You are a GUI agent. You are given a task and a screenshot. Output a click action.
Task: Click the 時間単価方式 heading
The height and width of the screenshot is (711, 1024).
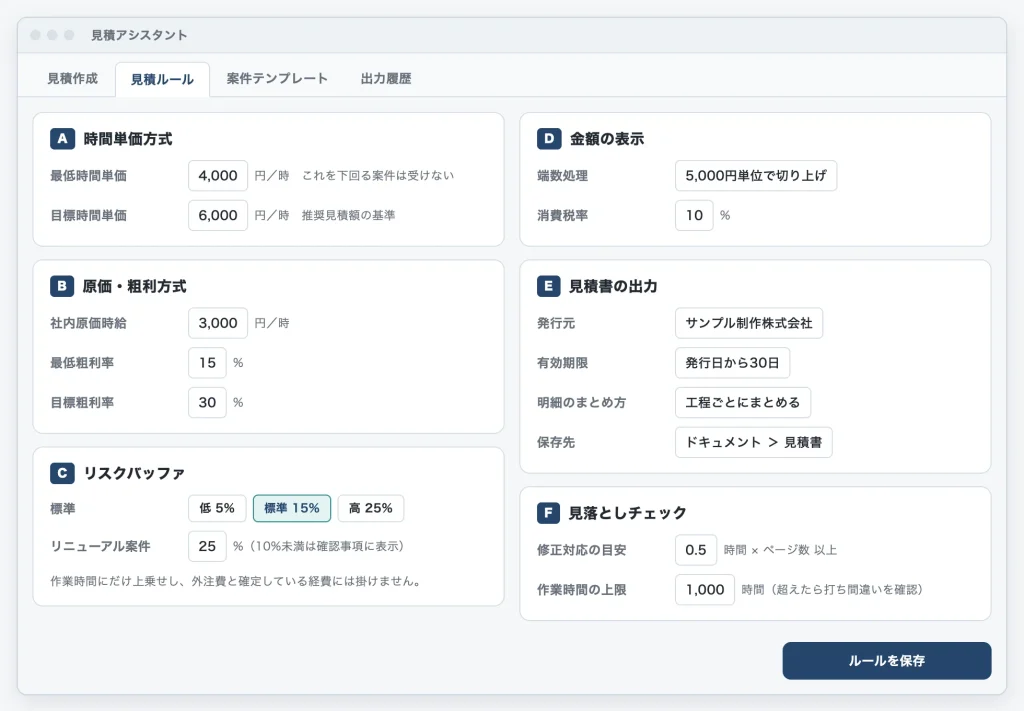(128, 139)
